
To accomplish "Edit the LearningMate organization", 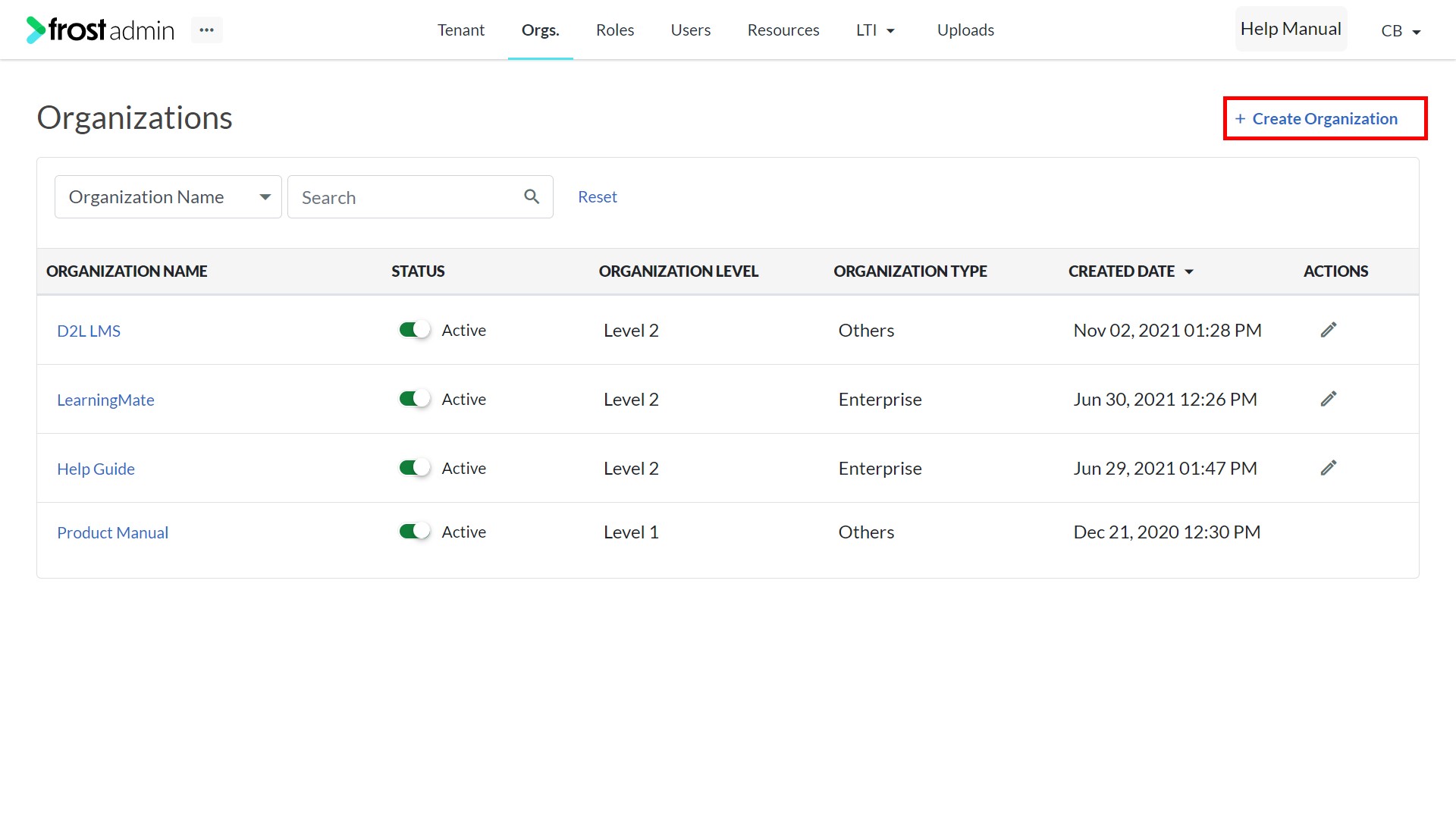I will point(1328,399).
